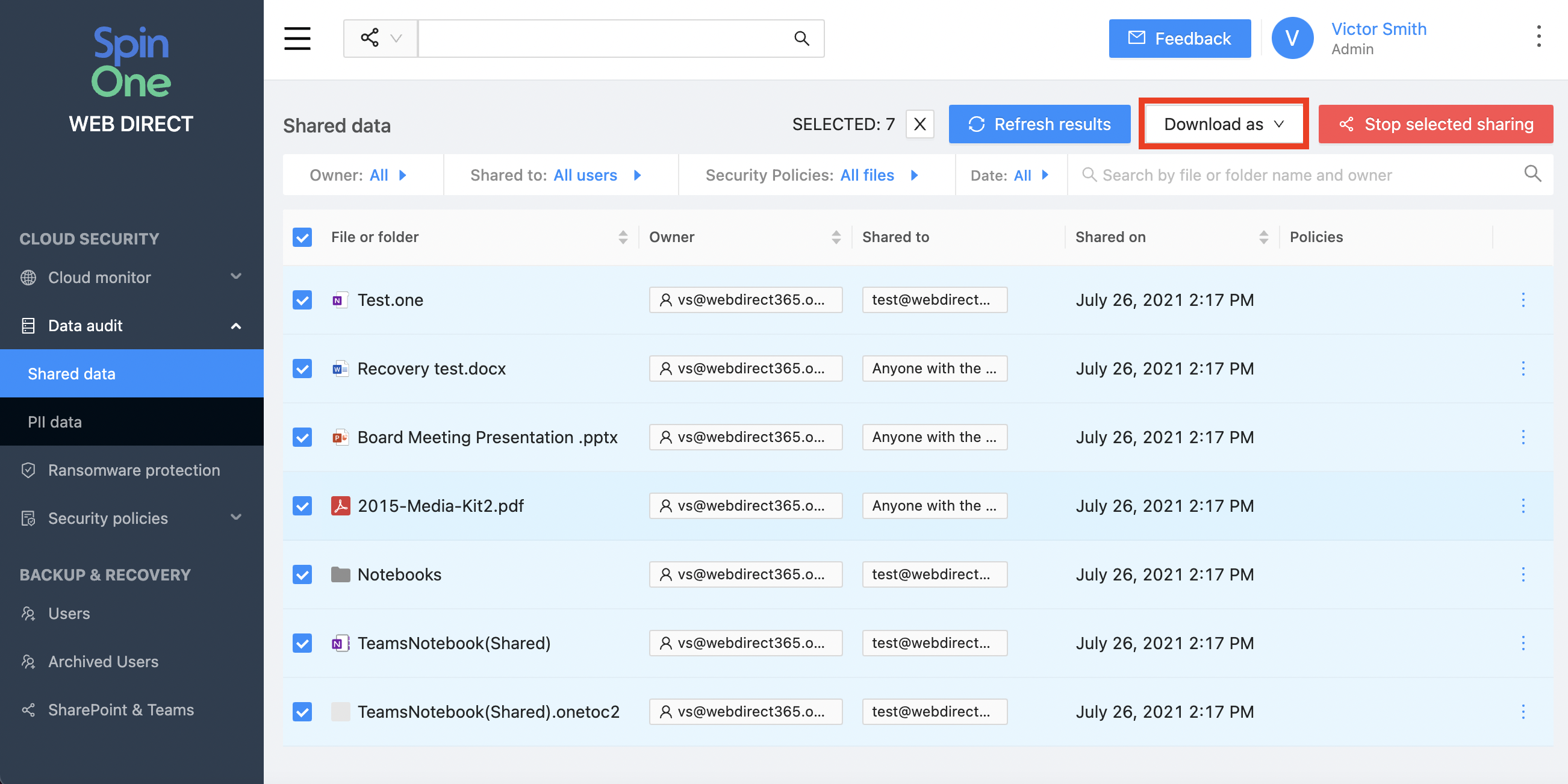Click the Refresh results button
This screenshot has height=784, width=1568.
coord(1039,124)
